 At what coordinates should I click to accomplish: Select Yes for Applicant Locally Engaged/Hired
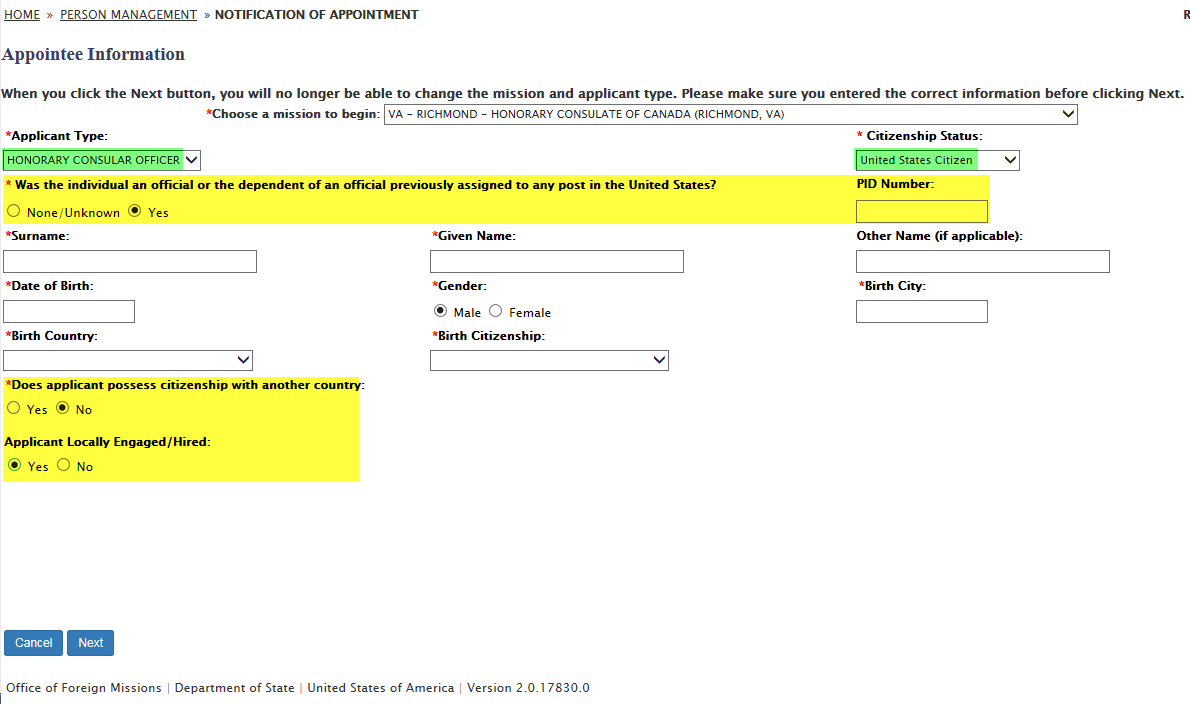(14, 465)
